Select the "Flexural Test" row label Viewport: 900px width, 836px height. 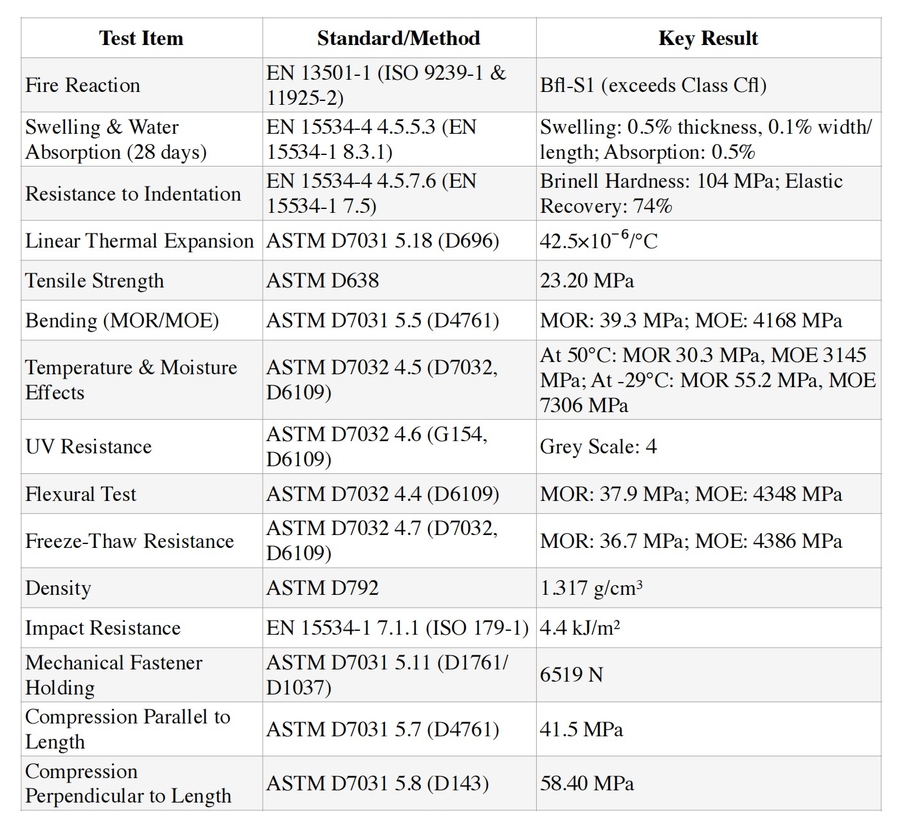81,494
